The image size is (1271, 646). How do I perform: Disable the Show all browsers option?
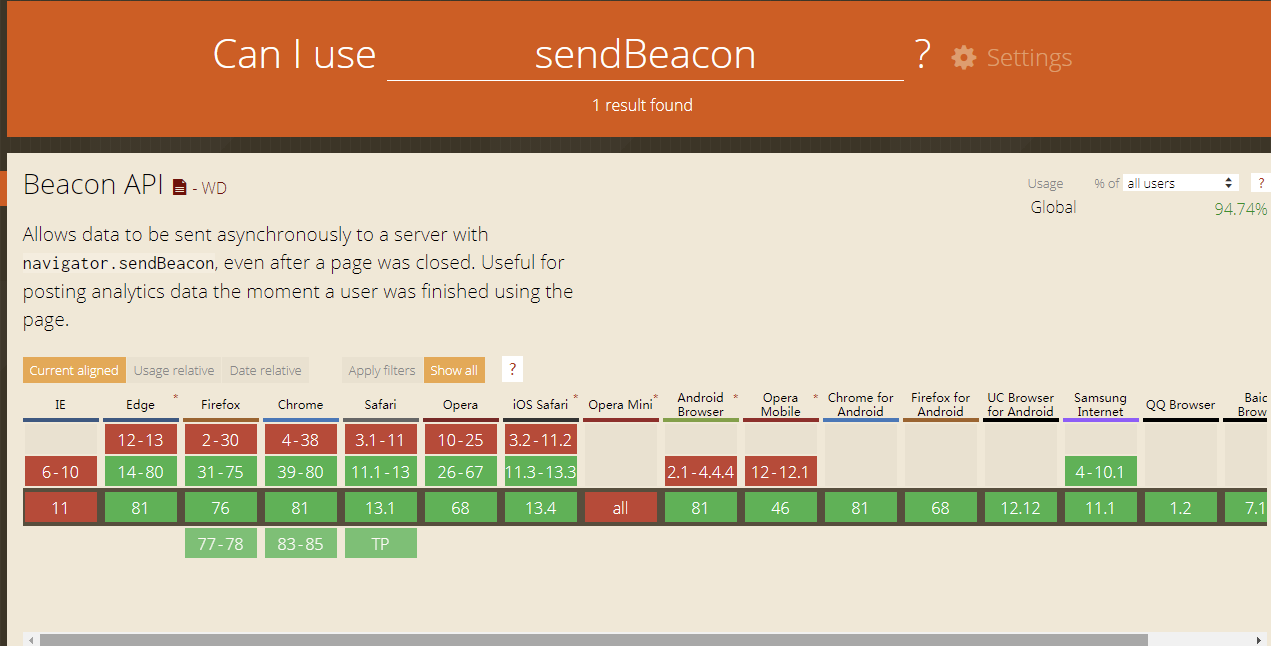pyautogui.click(x=454, y=370)
